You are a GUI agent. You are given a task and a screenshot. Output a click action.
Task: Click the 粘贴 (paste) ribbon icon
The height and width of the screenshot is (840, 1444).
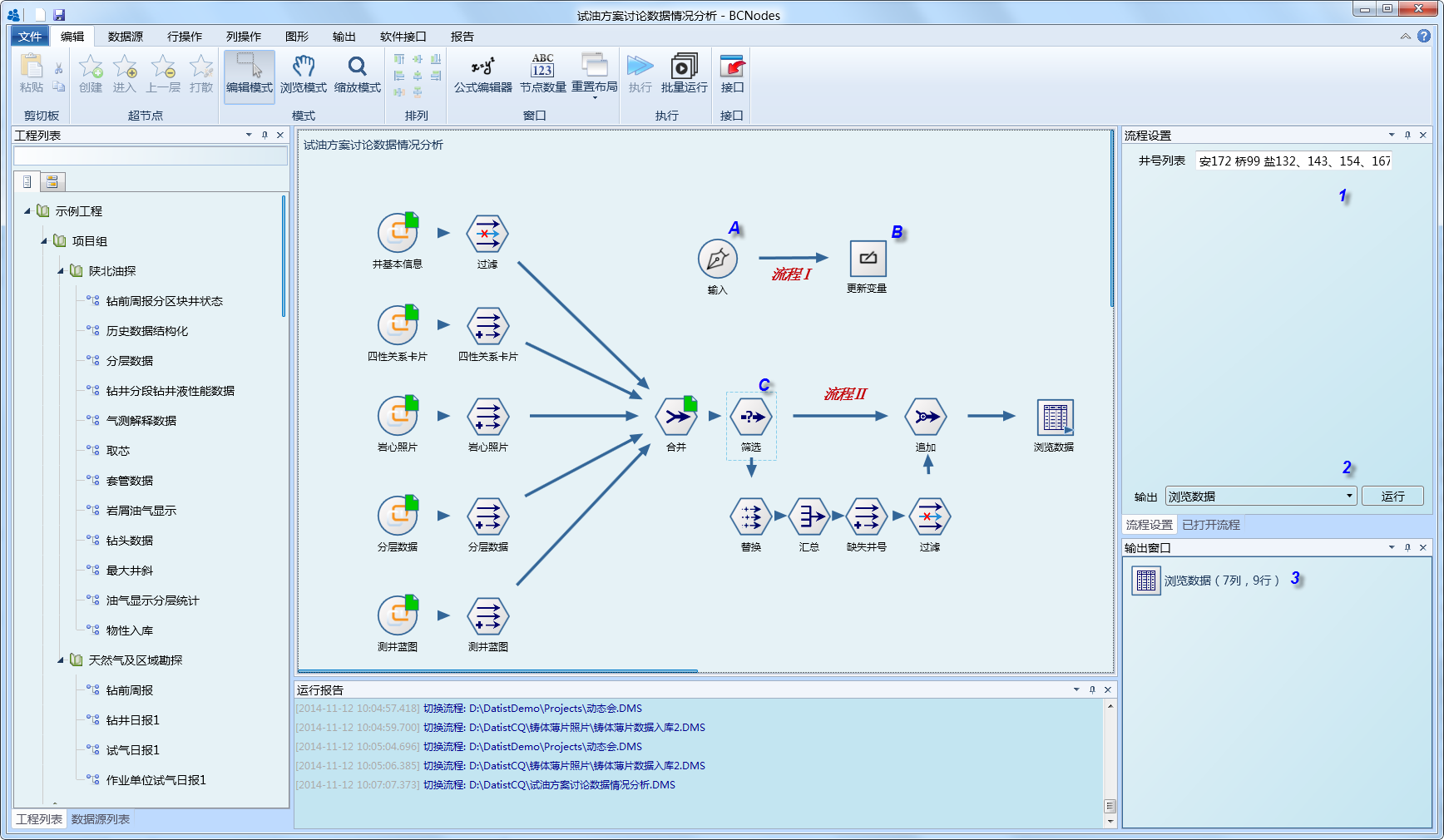pos(32,73)
